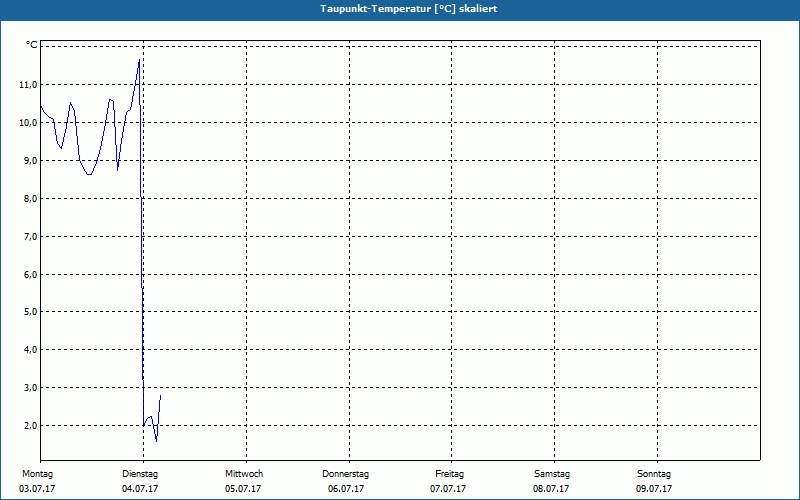Image resolution: width=800 pixels, height=500 pixels.
Task: Click the °C unit label on the axis
Action: (32, 45)
